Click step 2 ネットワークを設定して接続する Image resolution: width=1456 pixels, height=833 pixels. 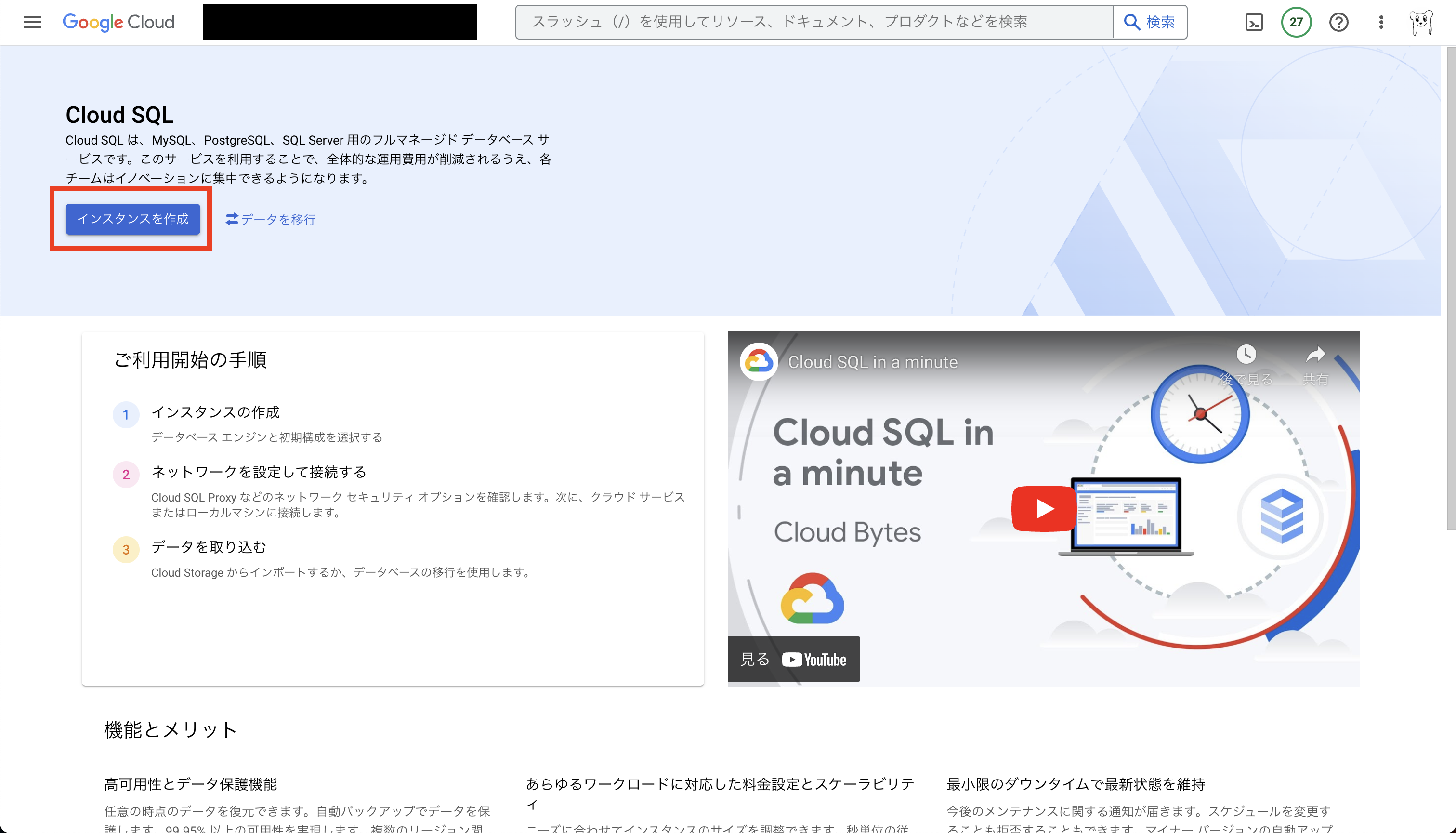259,472
